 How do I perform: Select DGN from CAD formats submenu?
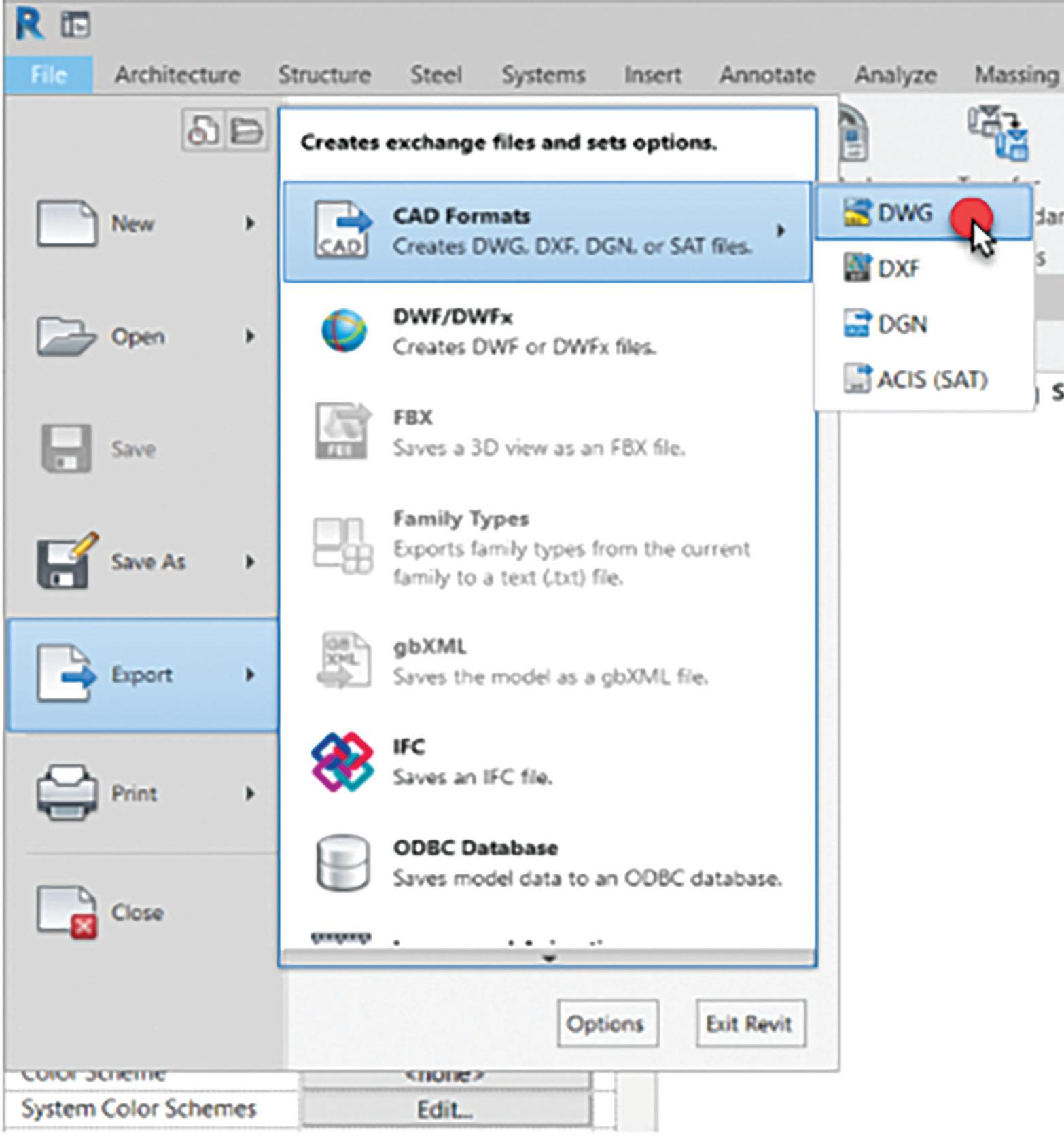pyautogui.click(x=924, y=324)
